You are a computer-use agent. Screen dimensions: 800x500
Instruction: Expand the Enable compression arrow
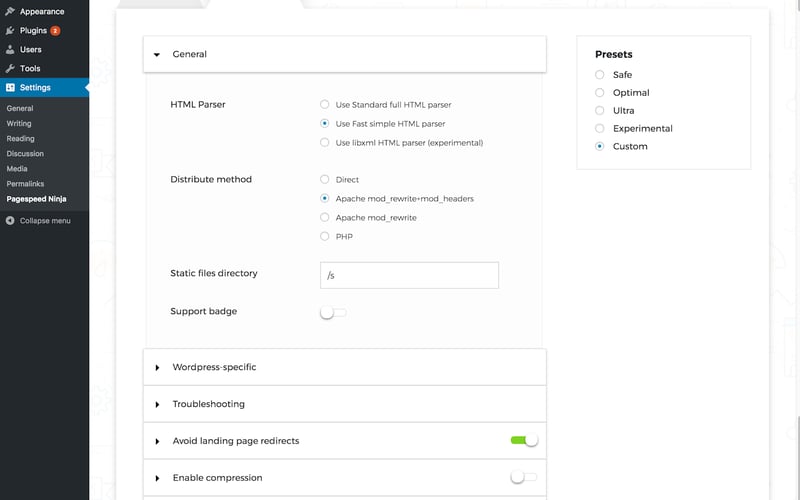(157, 478)
